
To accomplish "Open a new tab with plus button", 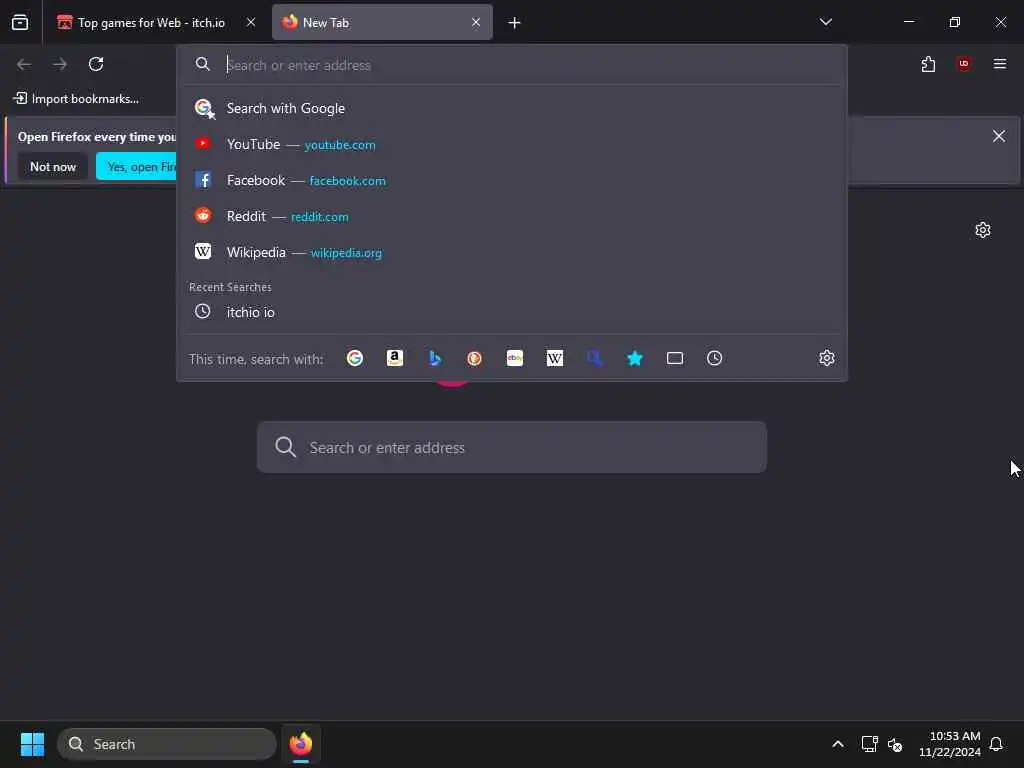I will pos(515,23).
